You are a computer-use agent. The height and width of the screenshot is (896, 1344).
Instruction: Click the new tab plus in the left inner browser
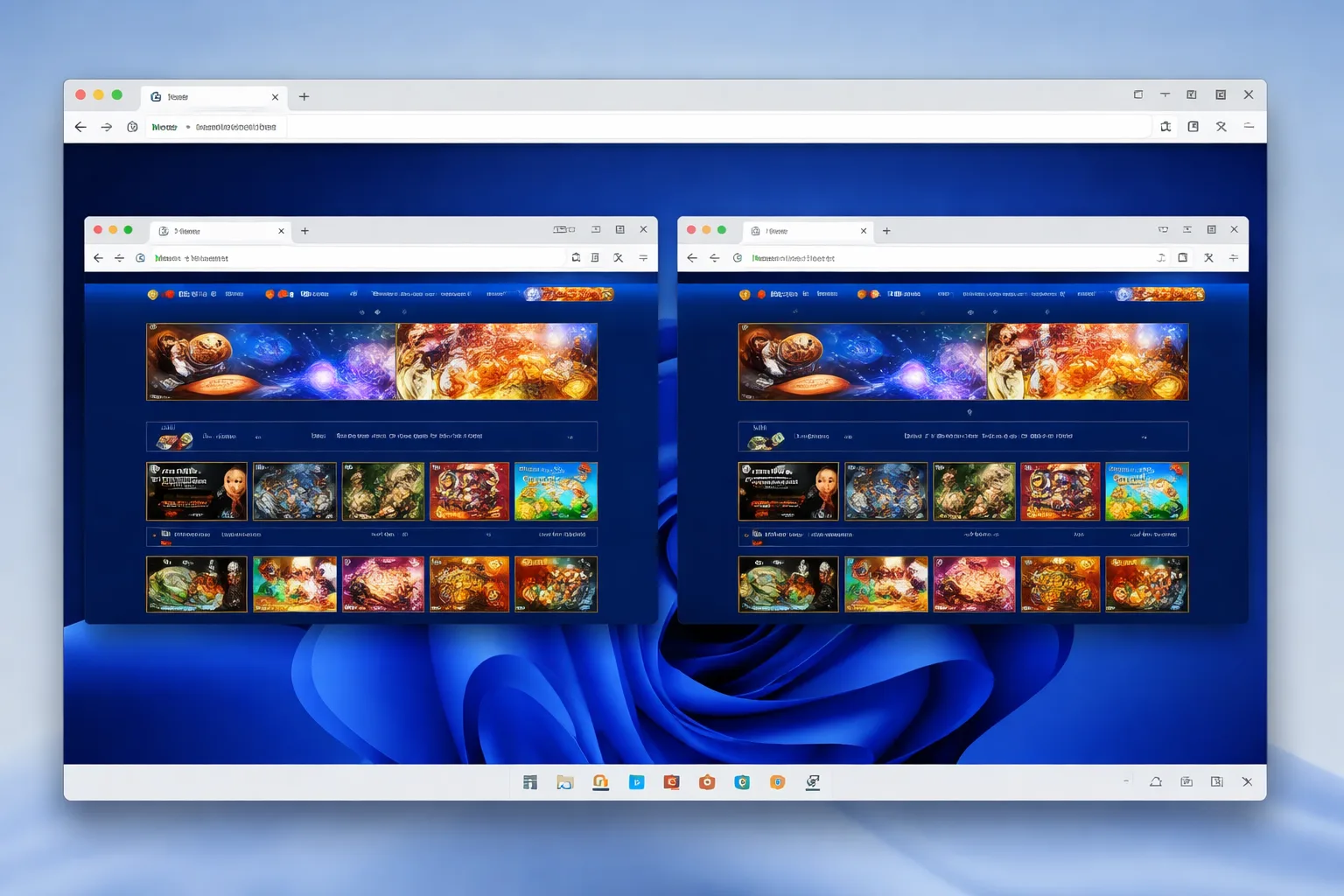[x=305, y=231]
